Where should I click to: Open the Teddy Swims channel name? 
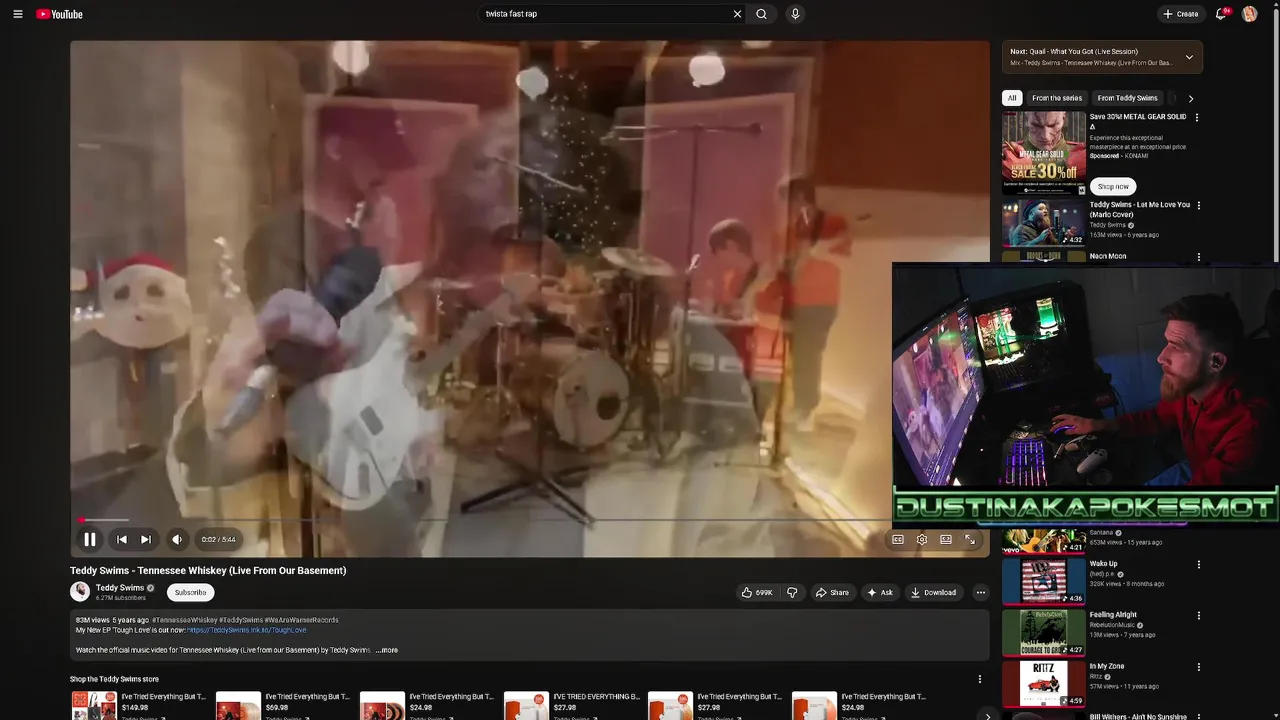(x=120, y=588)
